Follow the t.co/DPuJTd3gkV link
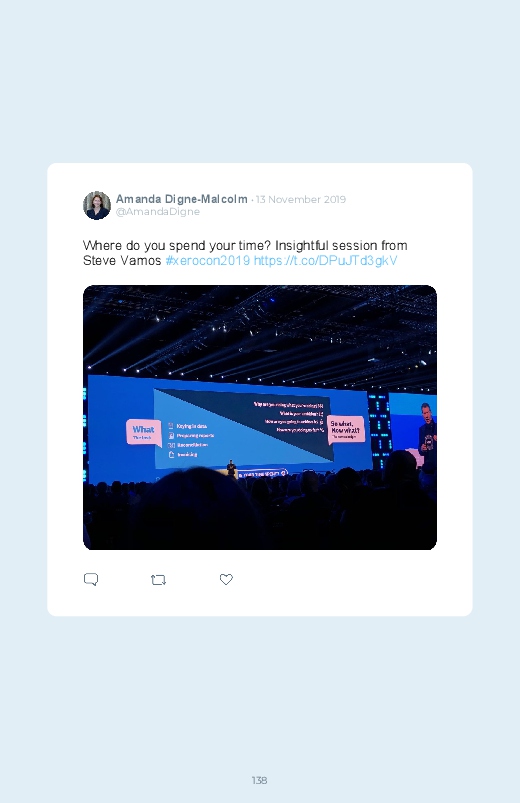The image size is (520, 803). point(325,260)
